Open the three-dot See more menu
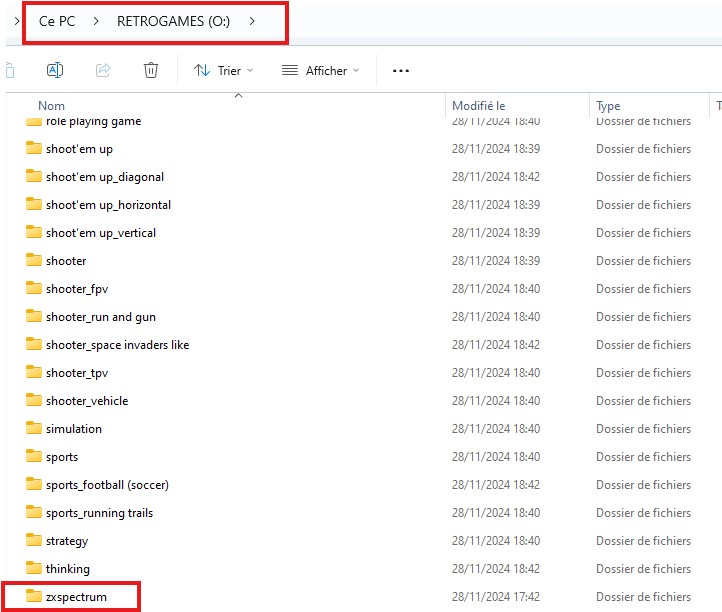This screenshot has width=722, height=612. [401, 71]
